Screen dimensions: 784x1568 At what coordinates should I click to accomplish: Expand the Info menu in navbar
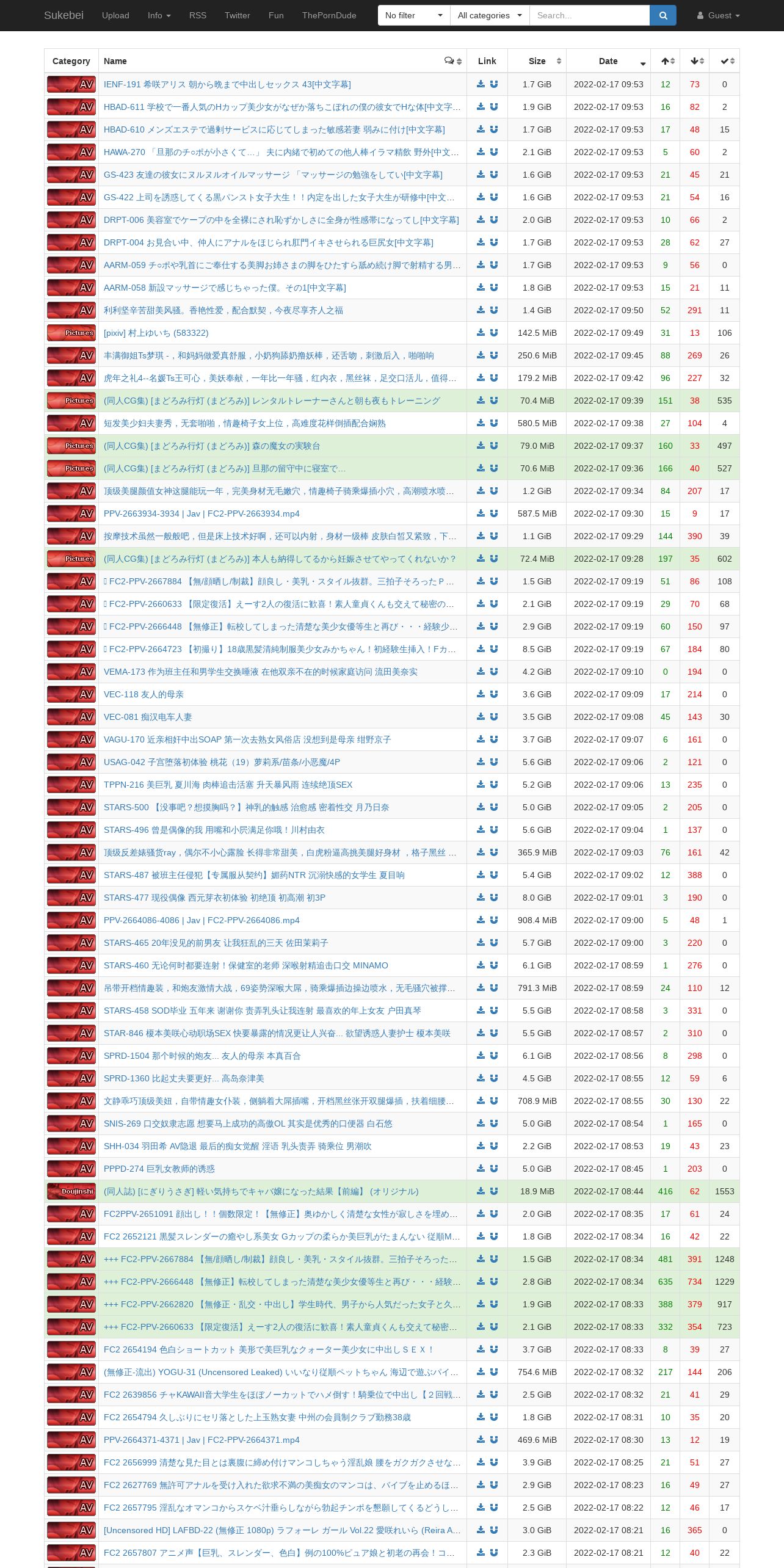159,15
